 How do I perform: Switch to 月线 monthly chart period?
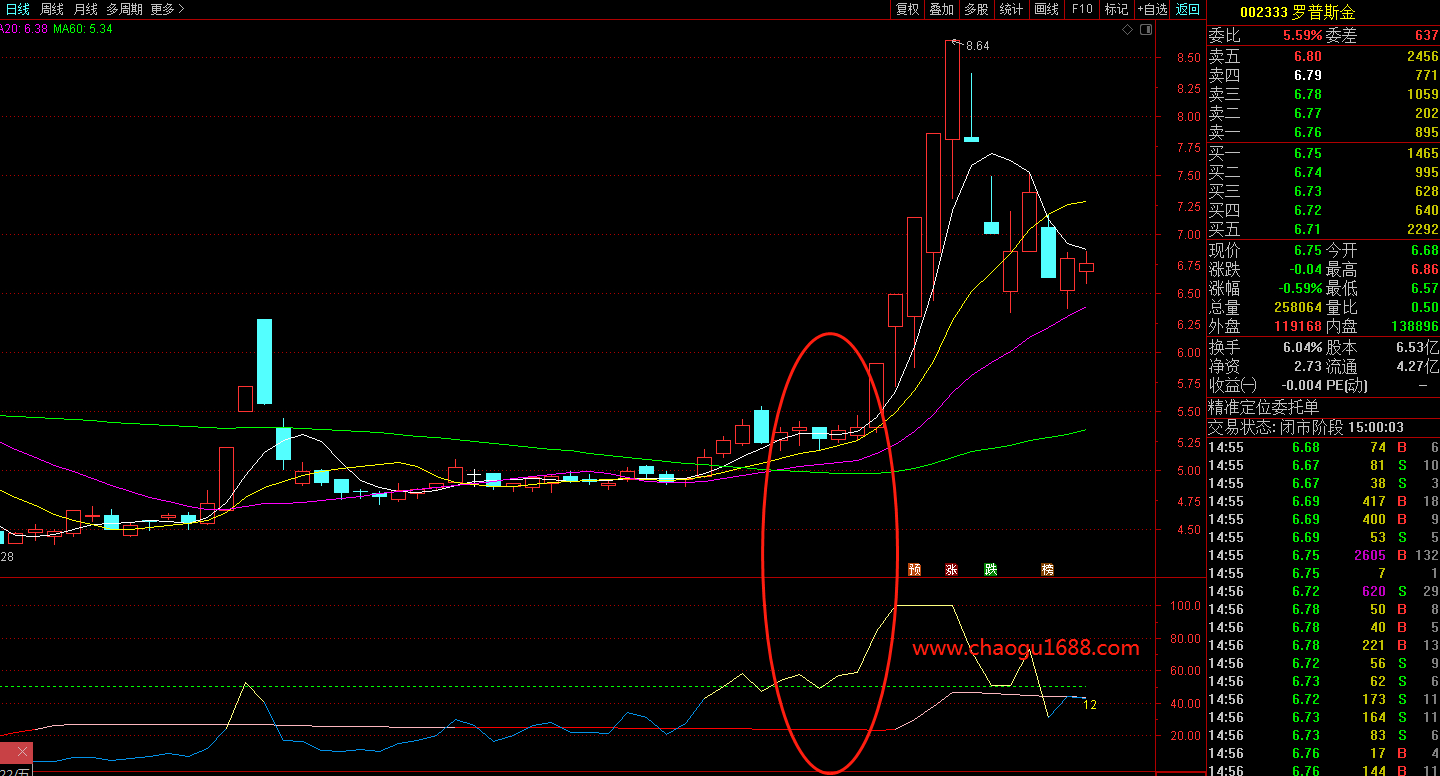tap(85, 9)
